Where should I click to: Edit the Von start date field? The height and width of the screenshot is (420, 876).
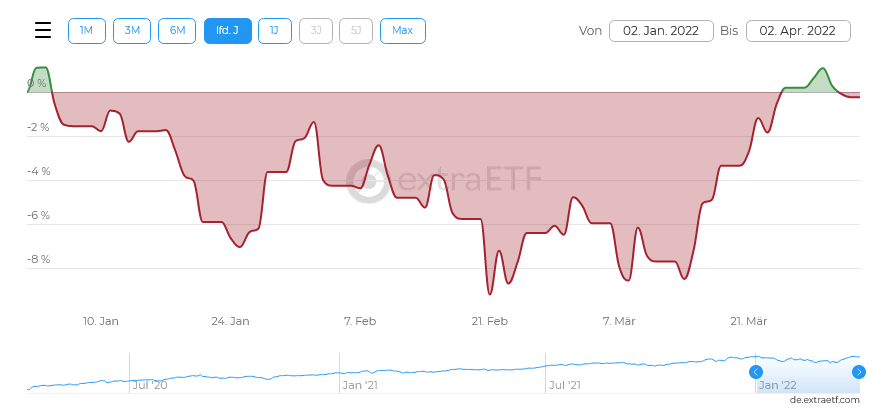pyautogui.click(x=661, y=31)
